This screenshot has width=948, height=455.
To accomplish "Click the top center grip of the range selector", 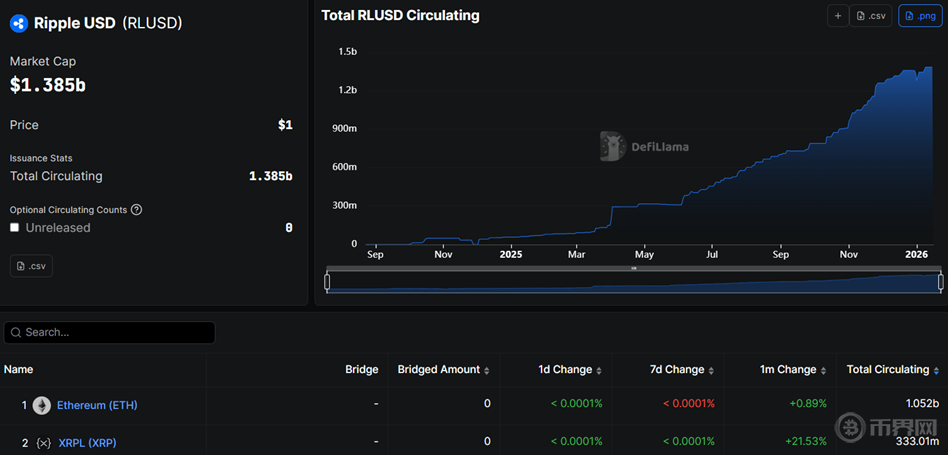I will pos(634,268).
